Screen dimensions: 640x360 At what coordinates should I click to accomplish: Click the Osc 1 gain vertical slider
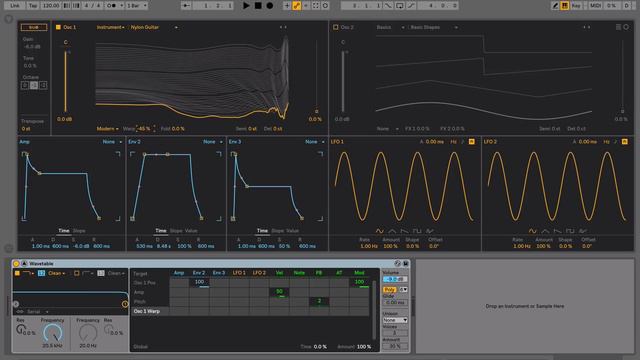click(x=65, y=81)
